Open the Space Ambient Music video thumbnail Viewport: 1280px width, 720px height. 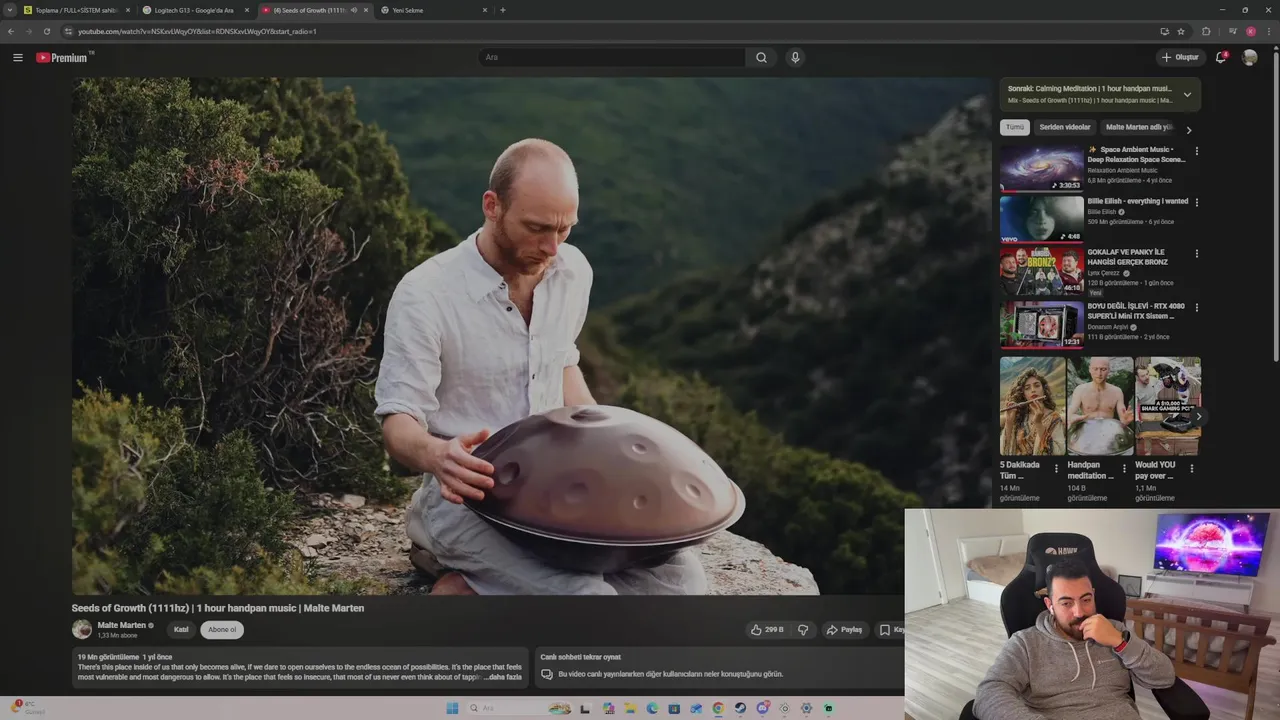click(x=1041, y=167)
